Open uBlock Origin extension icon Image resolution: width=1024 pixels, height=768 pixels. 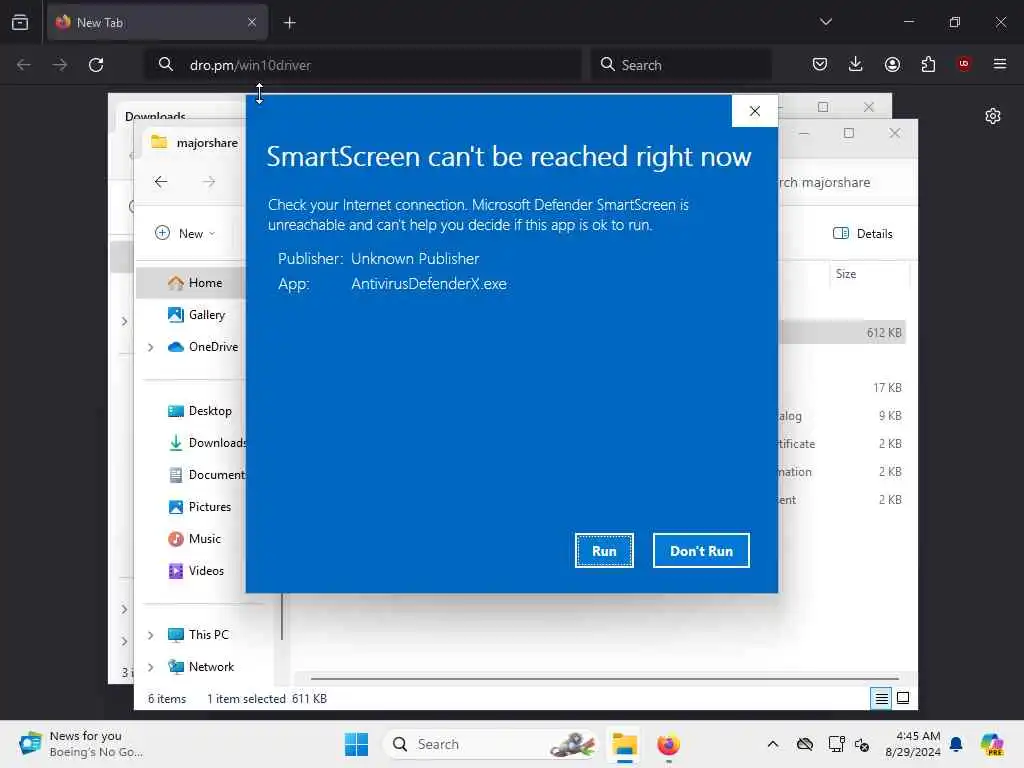(x=964, y=64)
